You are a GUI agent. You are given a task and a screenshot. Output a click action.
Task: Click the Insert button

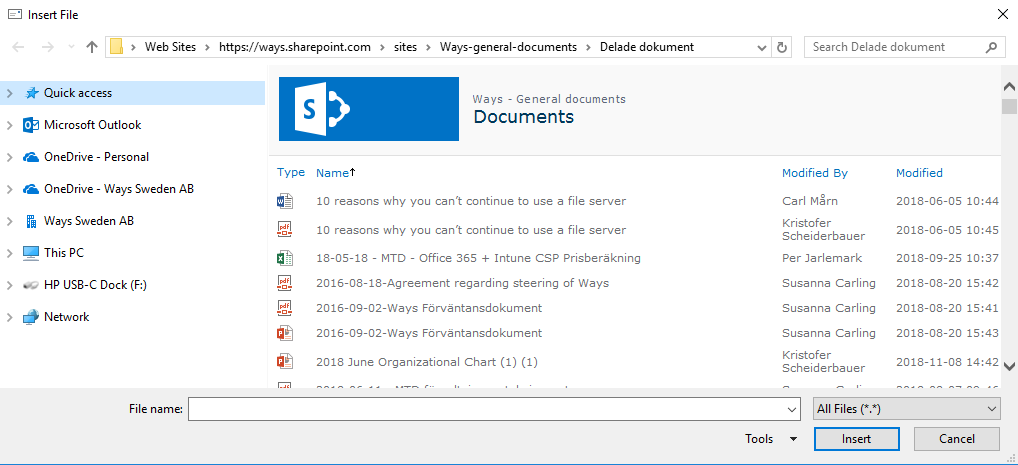tap(856, 439)
